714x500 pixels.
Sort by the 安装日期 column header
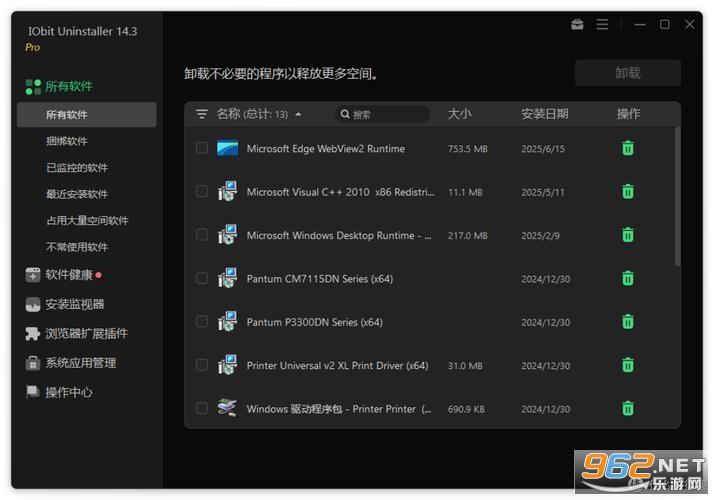coord(545,114)
